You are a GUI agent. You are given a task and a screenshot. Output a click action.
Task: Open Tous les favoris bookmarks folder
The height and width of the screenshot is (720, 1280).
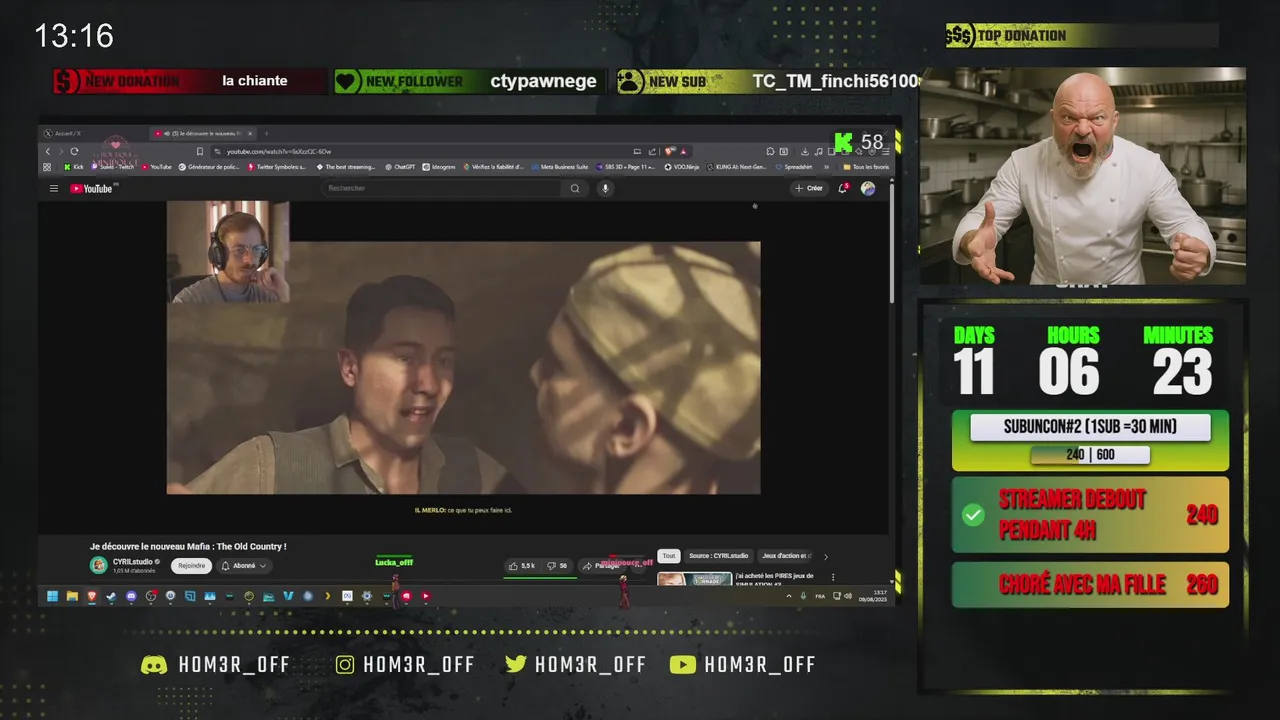(x=866, y=167)
